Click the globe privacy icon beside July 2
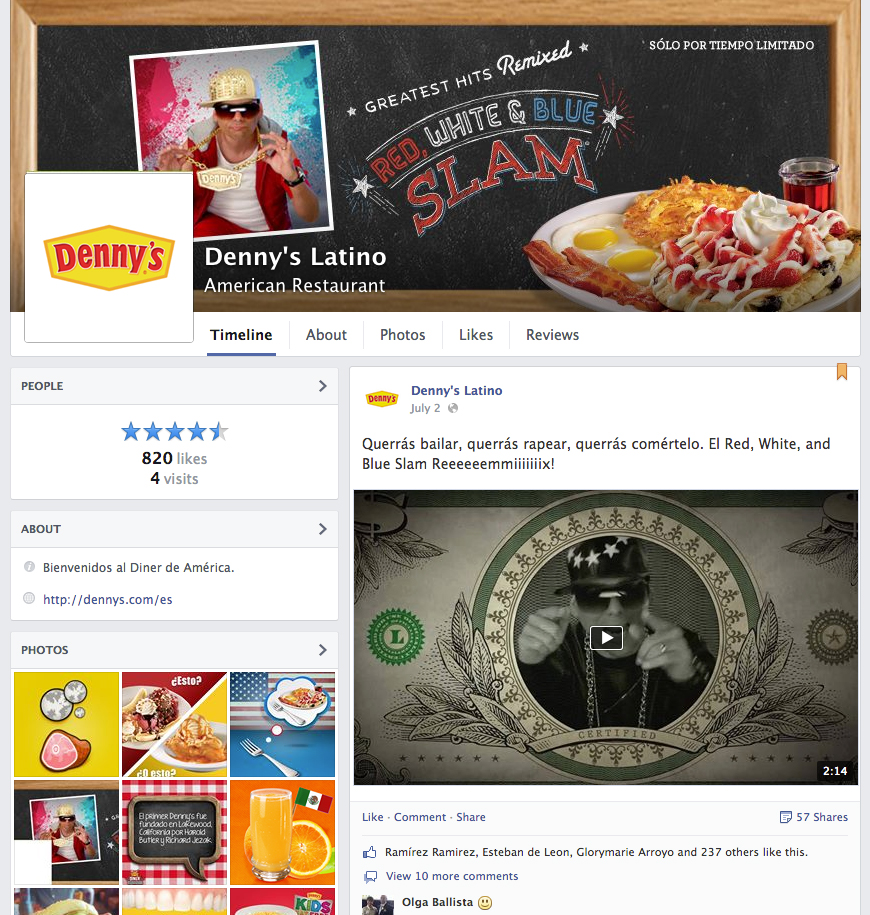870x915 pixels. click(453, 408)
